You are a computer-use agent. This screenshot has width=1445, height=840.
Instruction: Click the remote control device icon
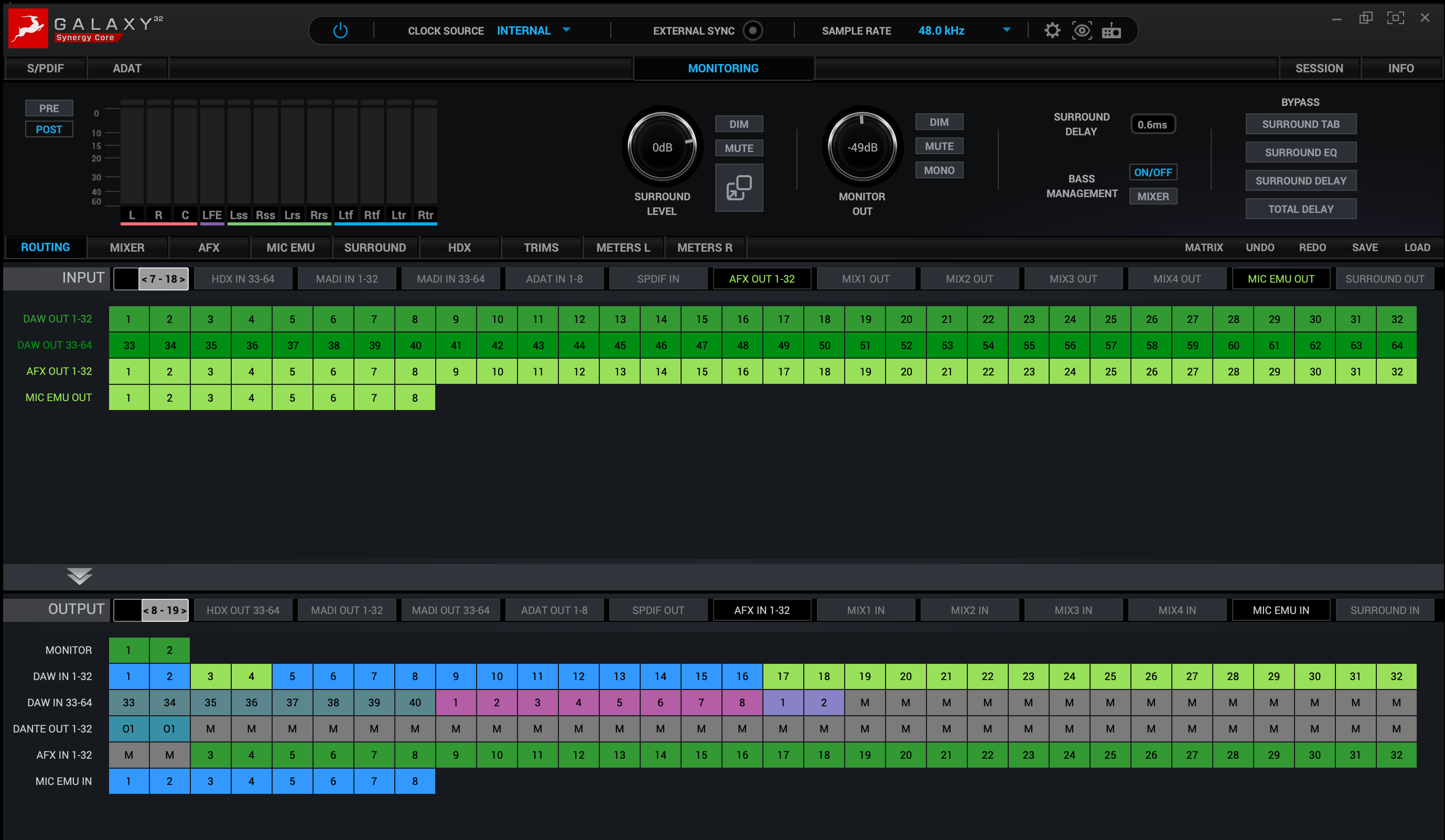1111,30
